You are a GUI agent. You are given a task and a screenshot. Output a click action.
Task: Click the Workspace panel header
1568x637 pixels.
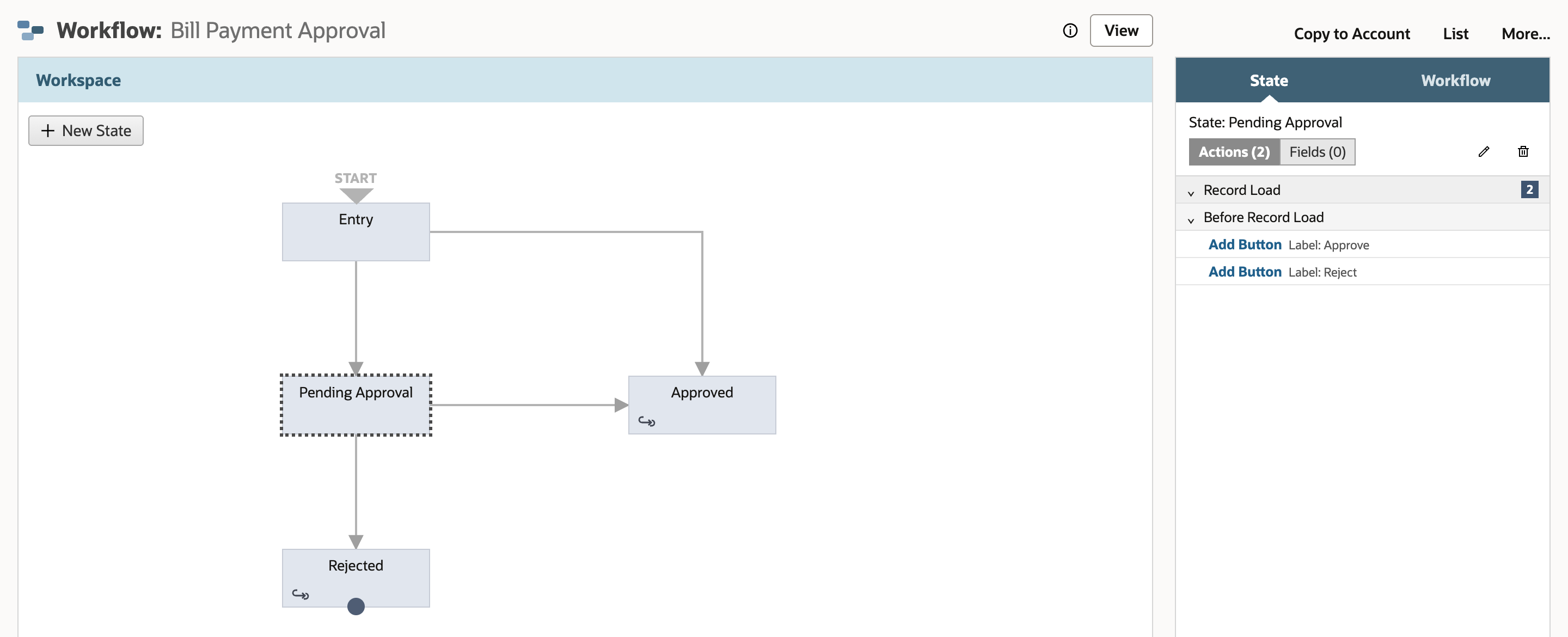pyautogui.click(x=585, y=81)
